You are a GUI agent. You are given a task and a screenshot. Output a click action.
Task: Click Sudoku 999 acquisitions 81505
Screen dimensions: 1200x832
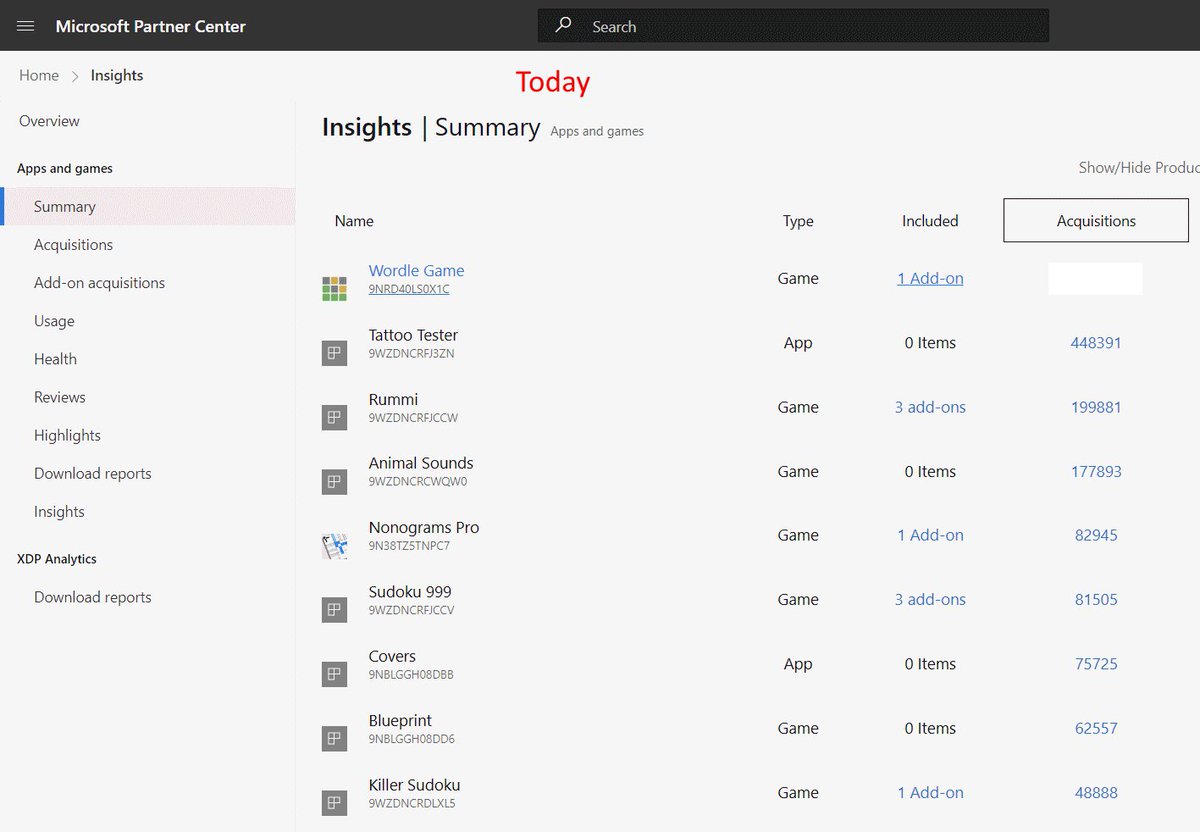(x=1096, y=599)
